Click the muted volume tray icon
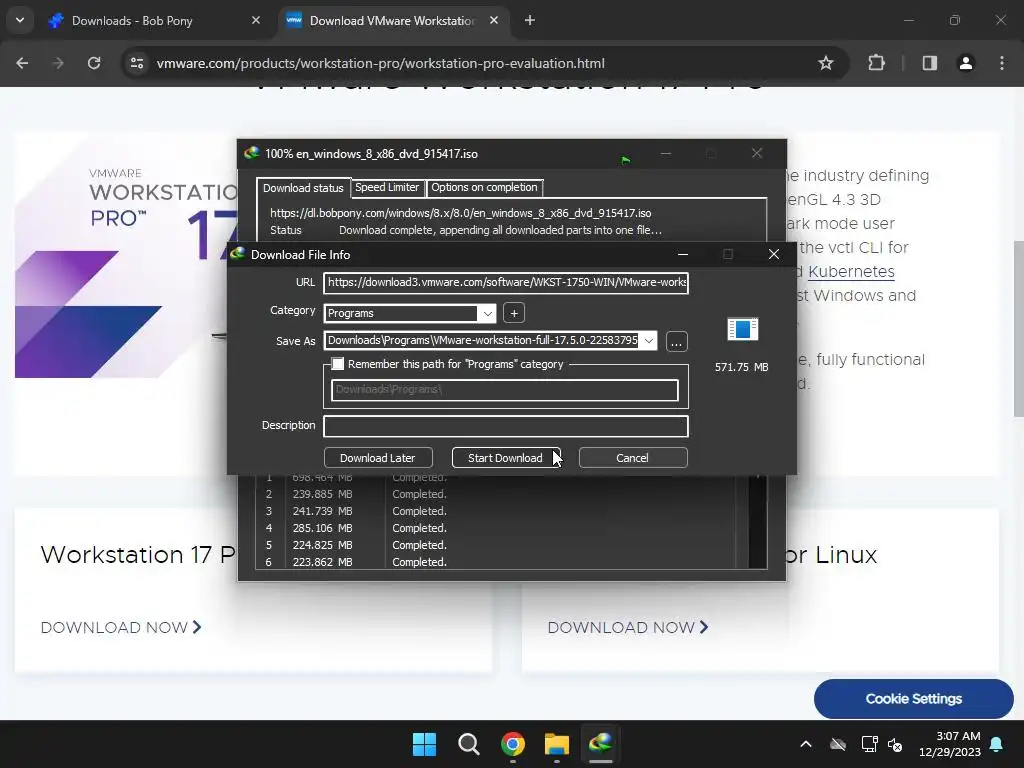1024x768 pixels. 895,744
